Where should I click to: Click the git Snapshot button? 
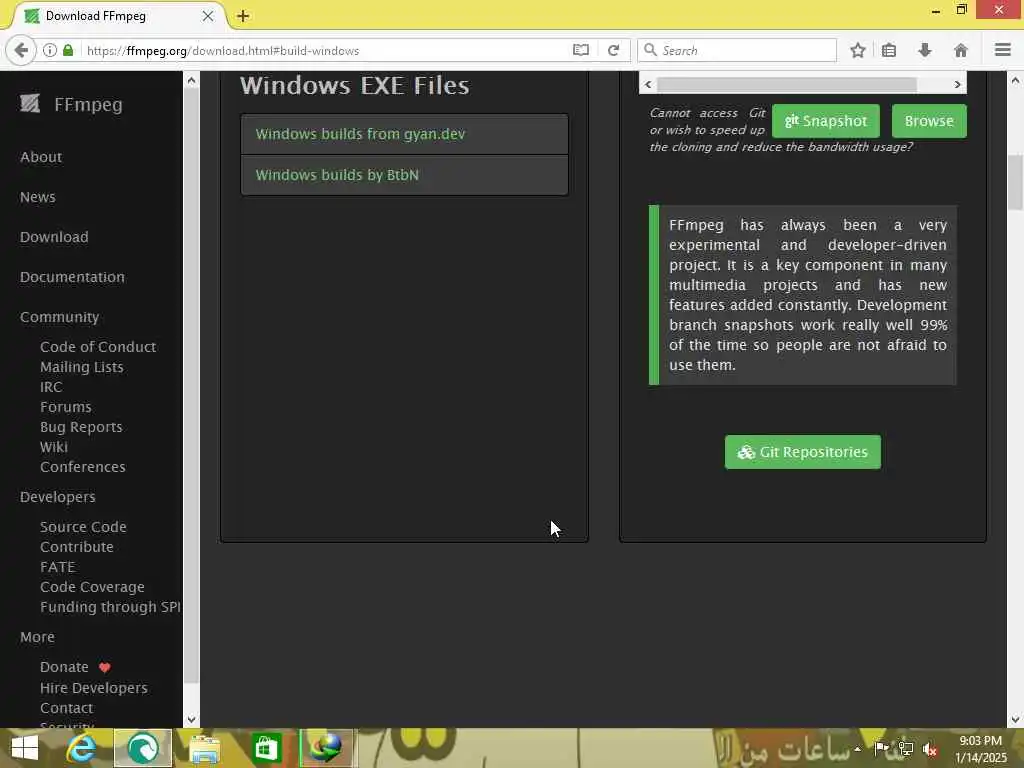825,121
